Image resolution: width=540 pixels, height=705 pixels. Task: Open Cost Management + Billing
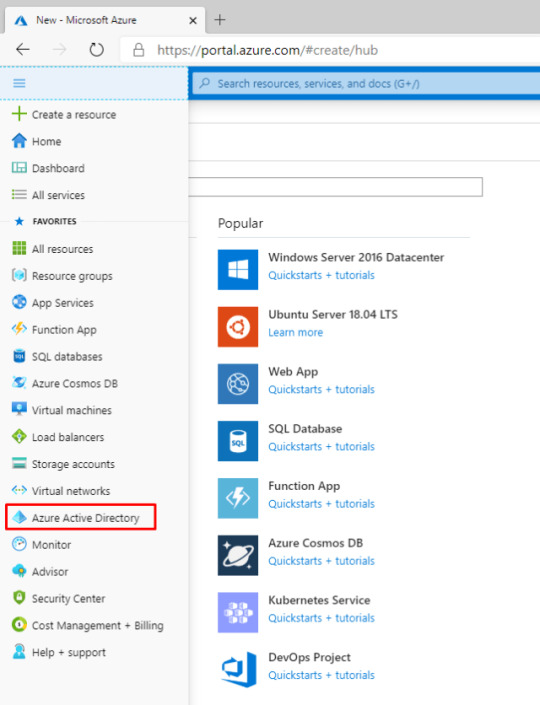click(x=88, y=625)
